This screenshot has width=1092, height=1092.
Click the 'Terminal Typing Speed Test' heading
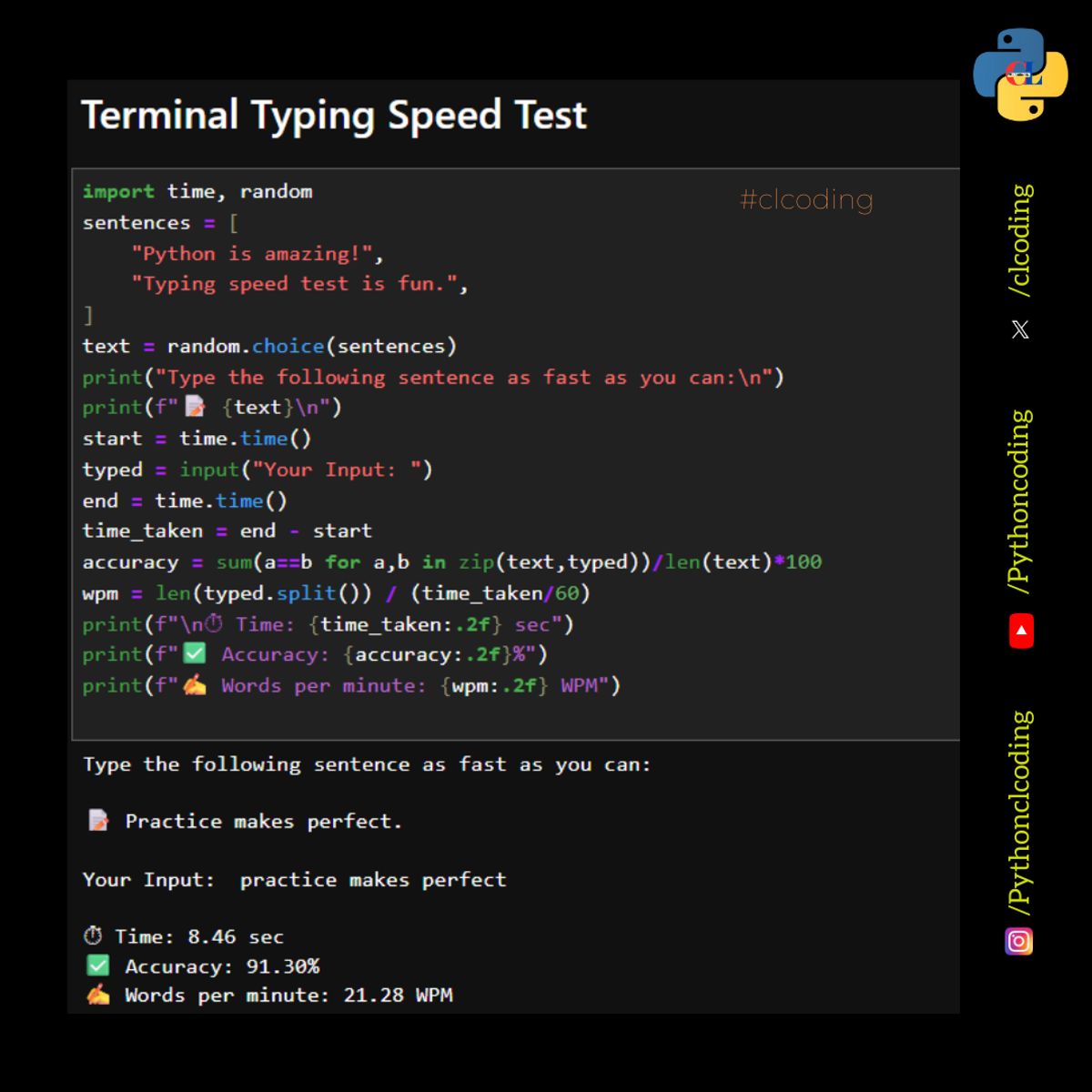click(x=334, y=116)
